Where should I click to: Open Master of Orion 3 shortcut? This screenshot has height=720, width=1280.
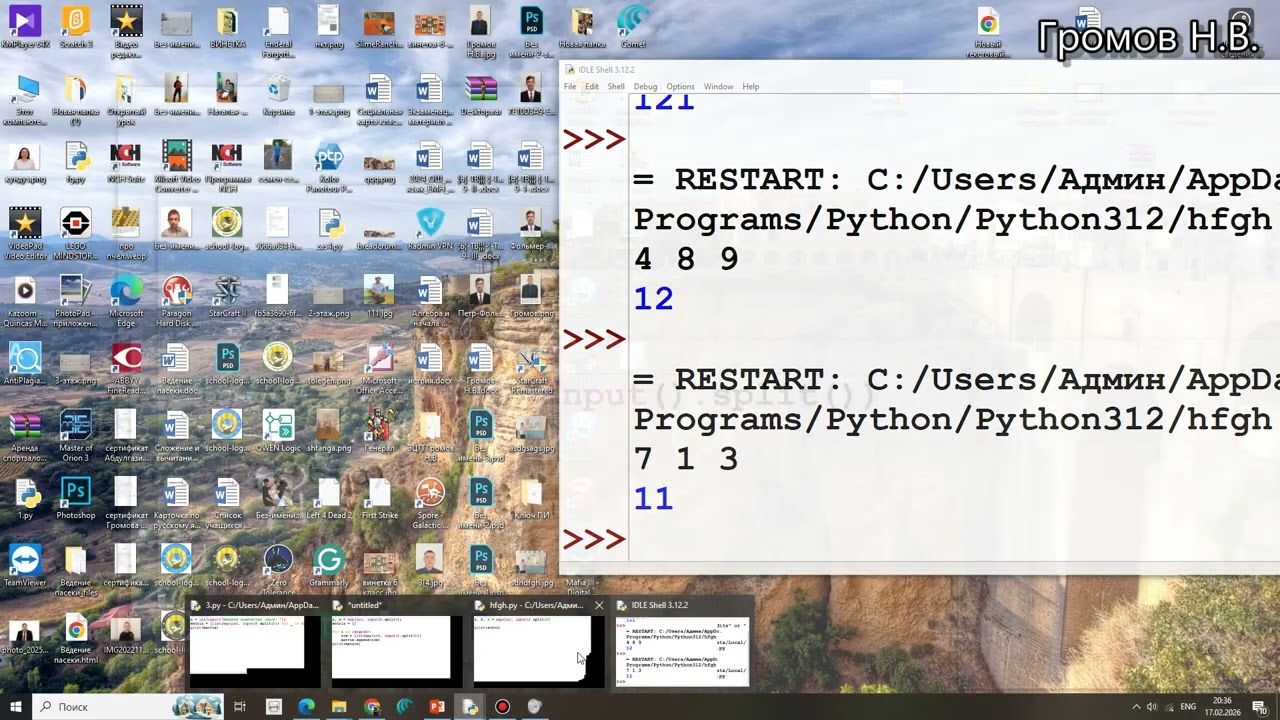point(76,437)
